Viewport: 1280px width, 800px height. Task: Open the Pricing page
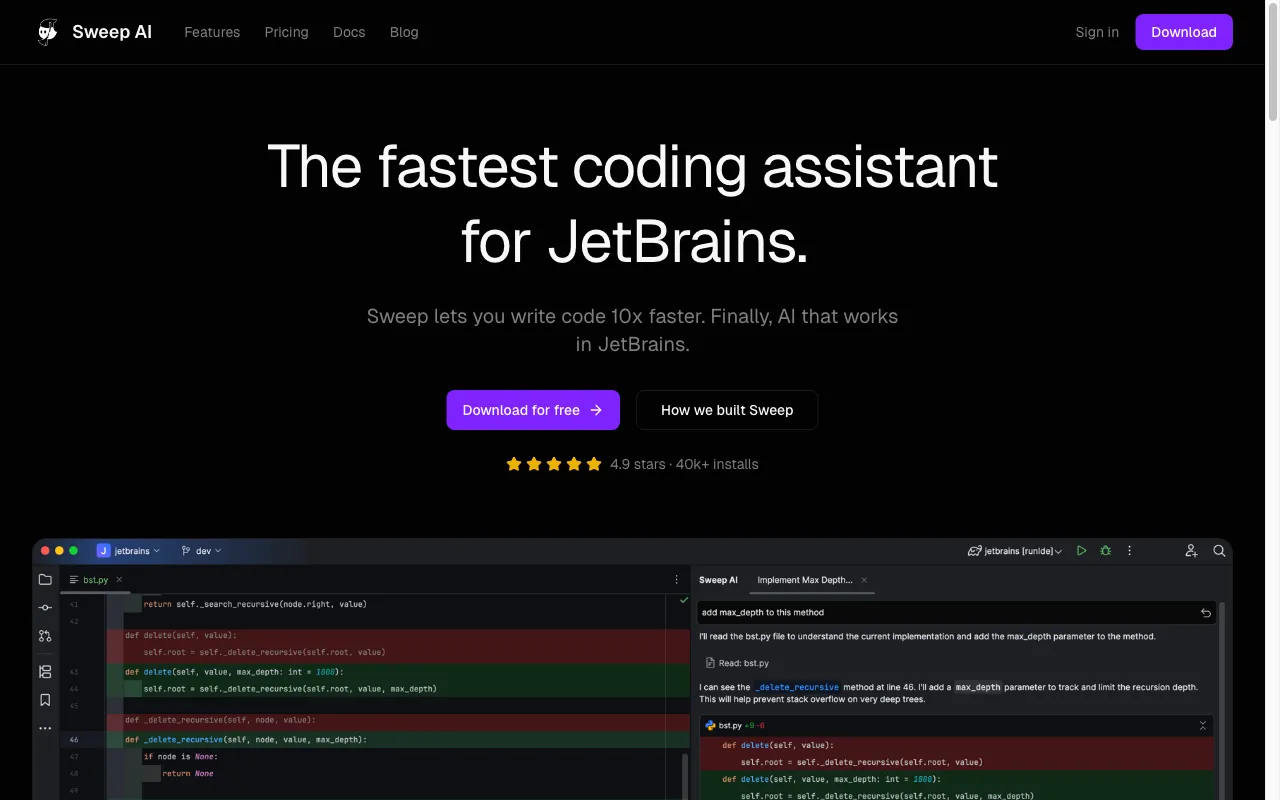pyautogui.click(x=287, y=32)
